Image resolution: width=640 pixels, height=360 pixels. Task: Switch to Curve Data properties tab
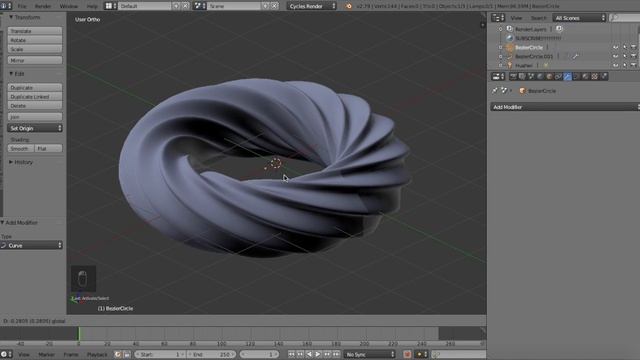[576, 76]
